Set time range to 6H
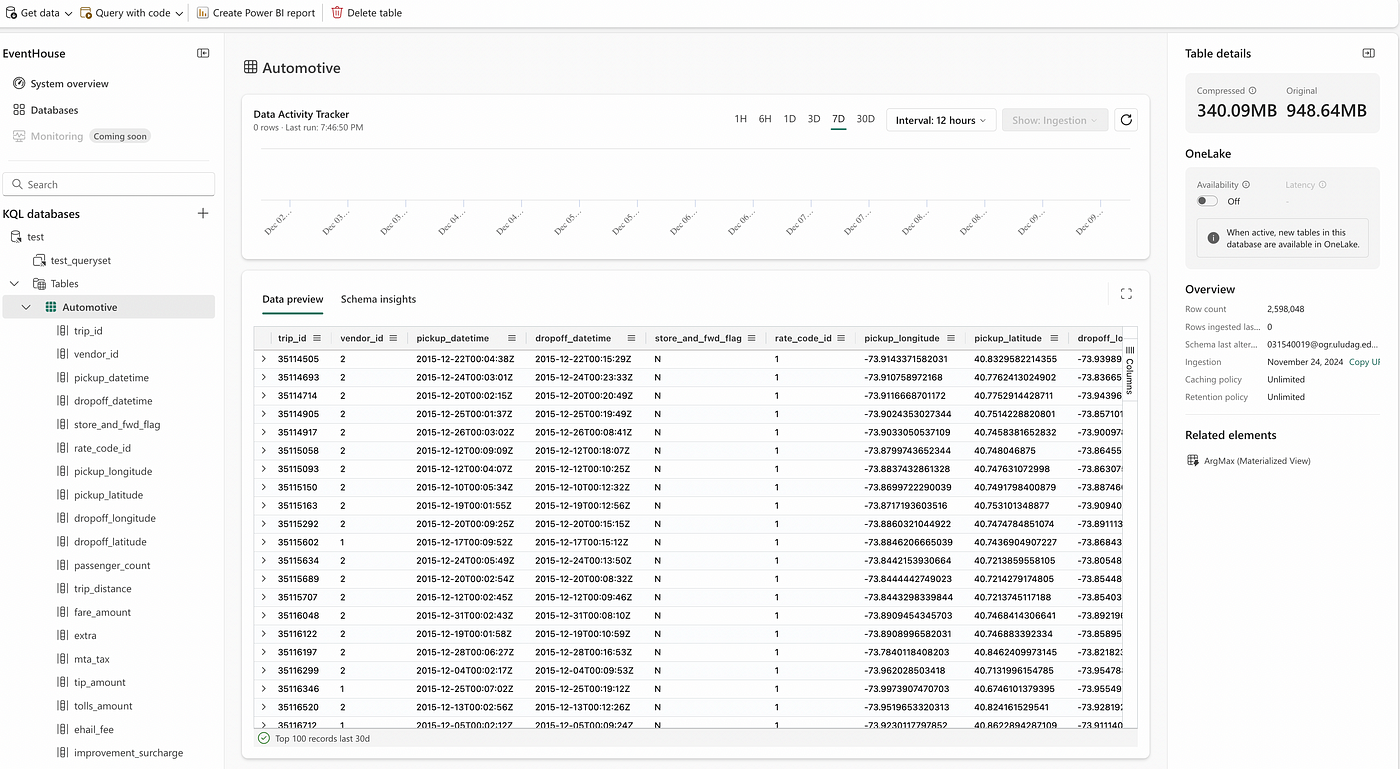Viewport: 1400px width, 769px height. click(x=765, y=119)
